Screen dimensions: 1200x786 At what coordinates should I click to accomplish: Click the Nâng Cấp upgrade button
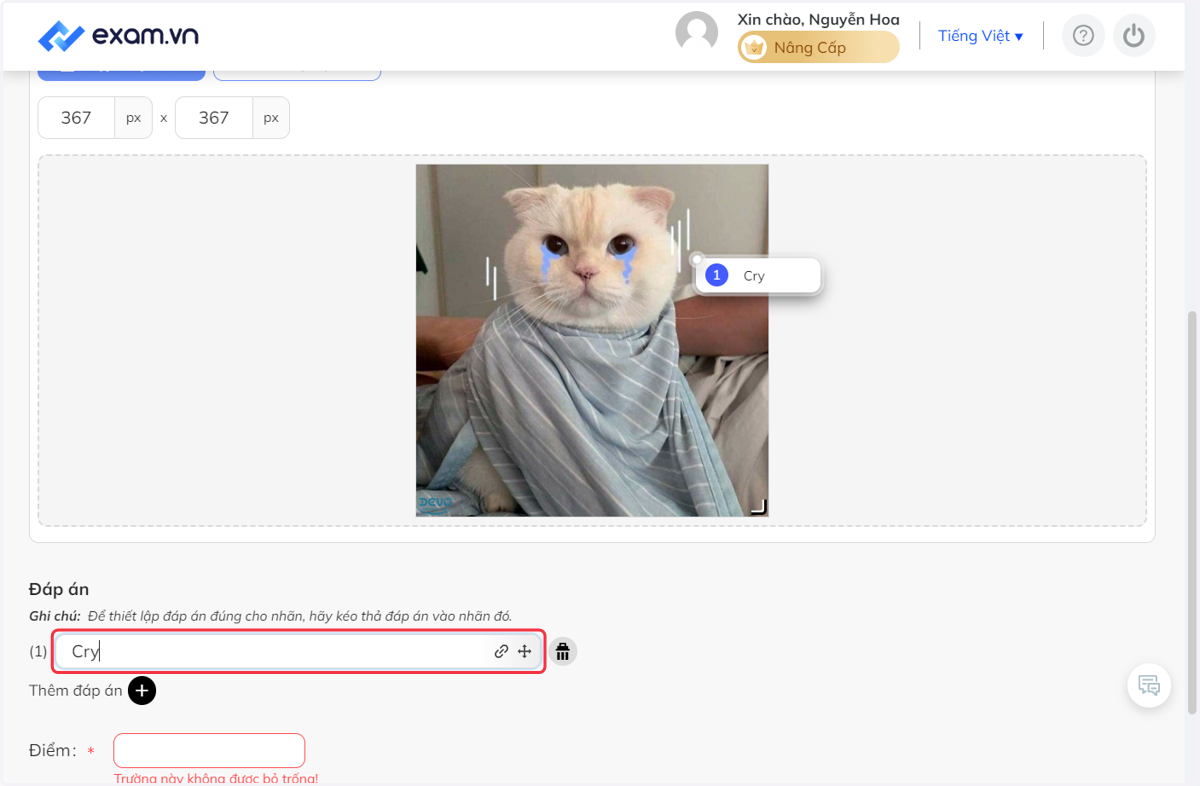[819, 47]
